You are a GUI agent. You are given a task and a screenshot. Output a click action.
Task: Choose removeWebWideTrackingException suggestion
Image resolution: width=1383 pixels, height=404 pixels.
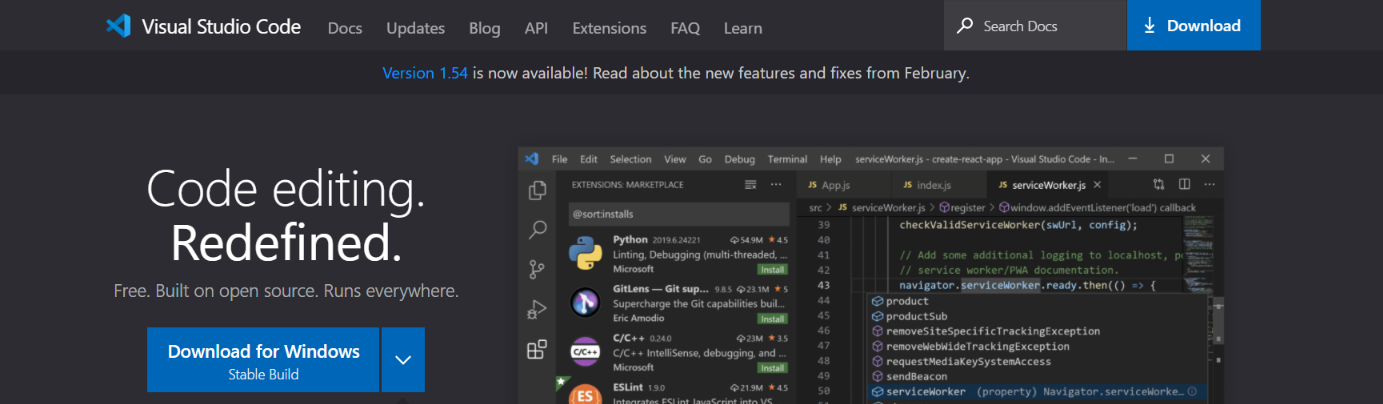pyautogui.click(x=1037, y=346)
